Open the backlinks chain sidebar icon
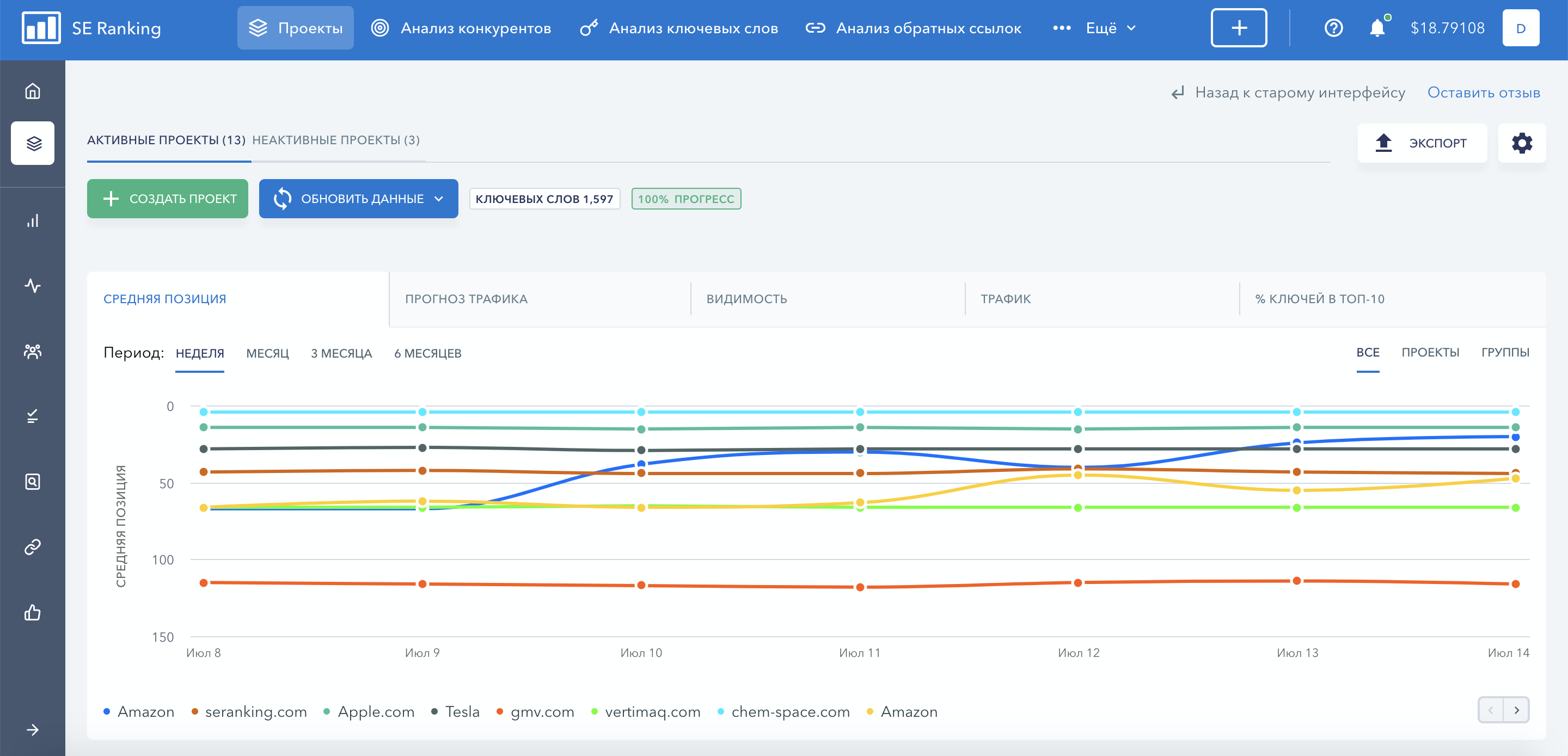This screenshot has height=756, width=1568. [x=32, y=546]
